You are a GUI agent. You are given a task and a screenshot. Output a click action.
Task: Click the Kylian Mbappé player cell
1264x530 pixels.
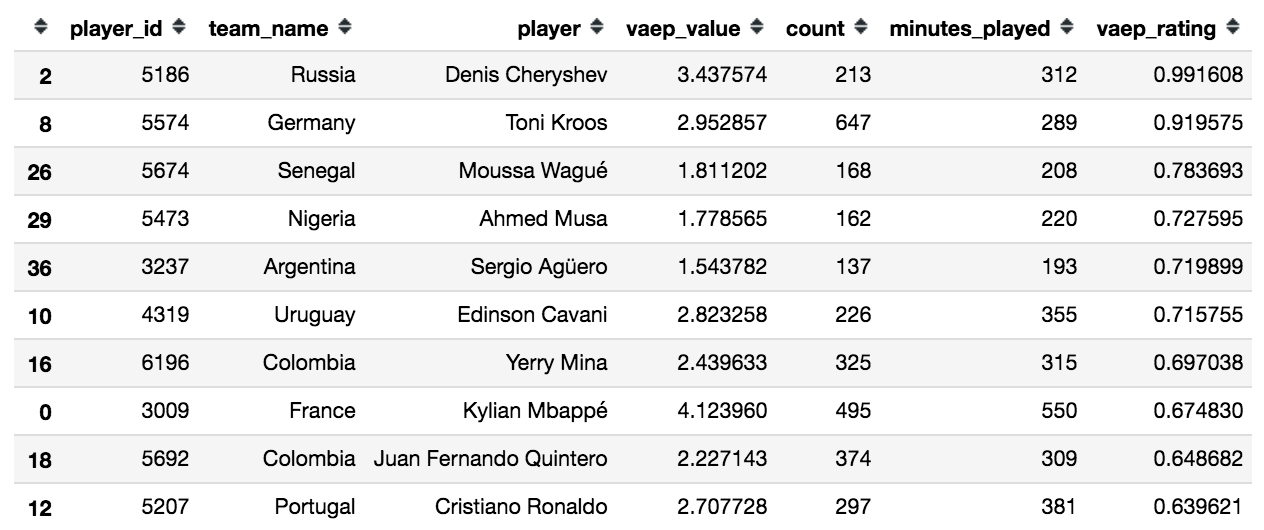point(535,411)
